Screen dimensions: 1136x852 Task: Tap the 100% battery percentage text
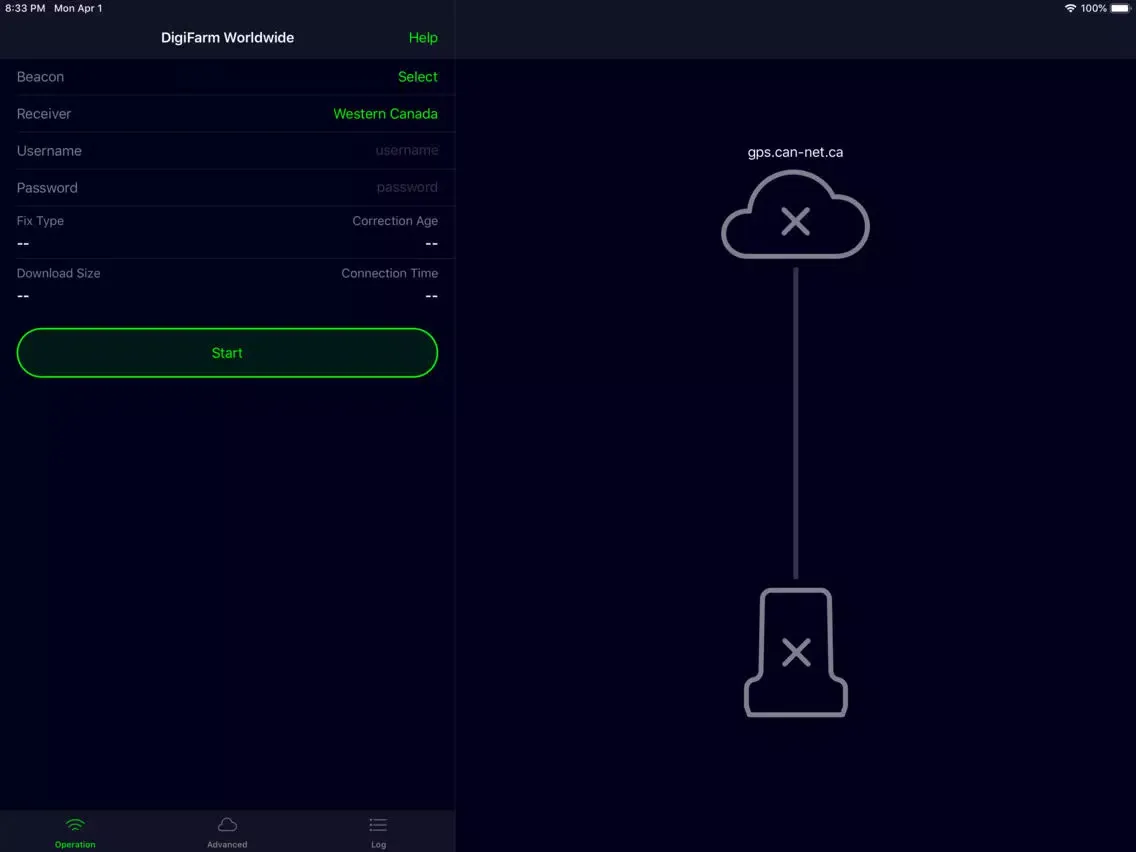(x=1094, y=9)
